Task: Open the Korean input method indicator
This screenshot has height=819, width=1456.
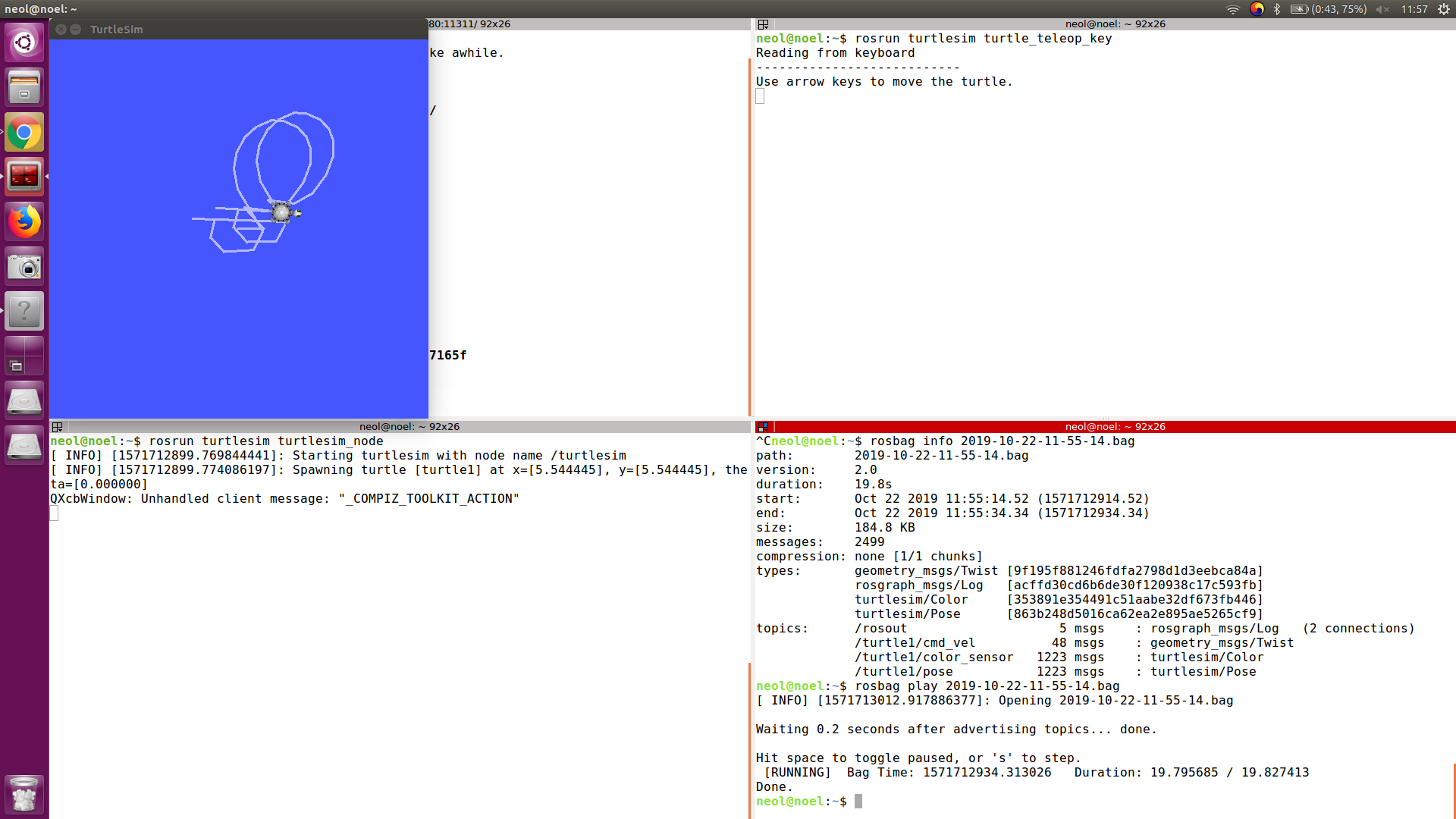Action: point(1257,9)
